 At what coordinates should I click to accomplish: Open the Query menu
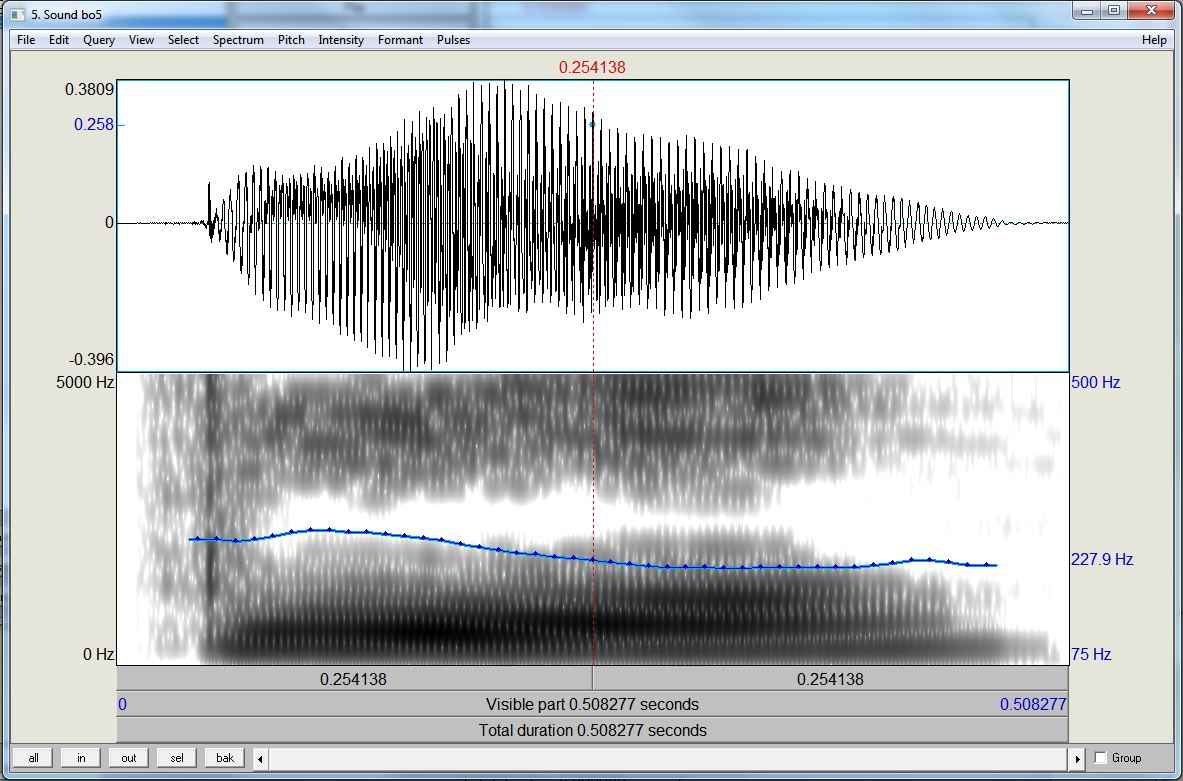coord(99,40)
